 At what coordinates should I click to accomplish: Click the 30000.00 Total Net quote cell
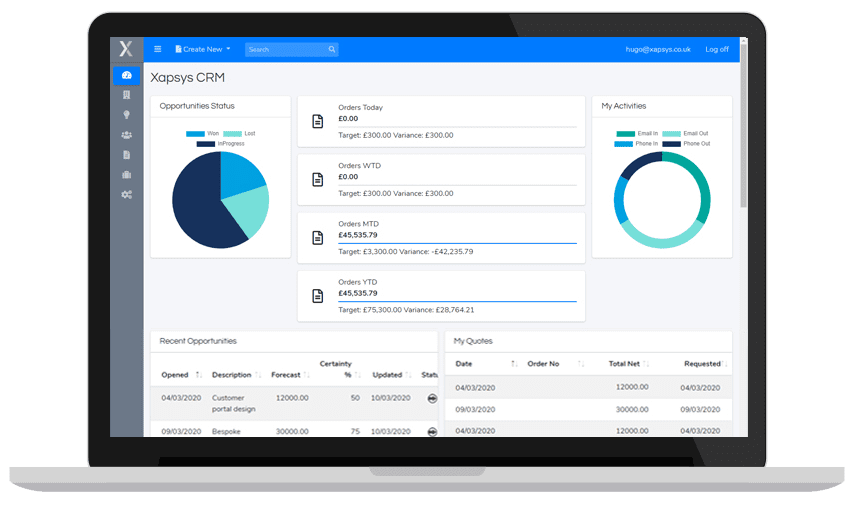[632, 409]
